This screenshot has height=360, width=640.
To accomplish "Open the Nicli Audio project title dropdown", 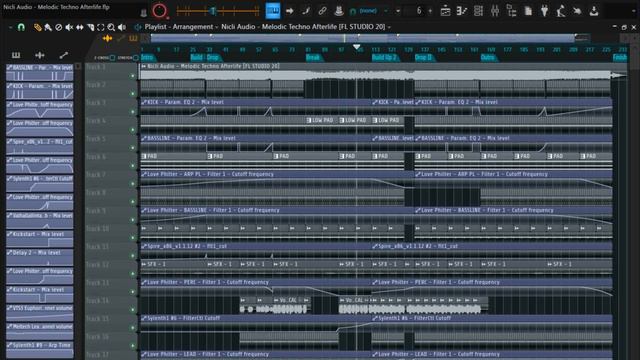I will tap(306, 27).
